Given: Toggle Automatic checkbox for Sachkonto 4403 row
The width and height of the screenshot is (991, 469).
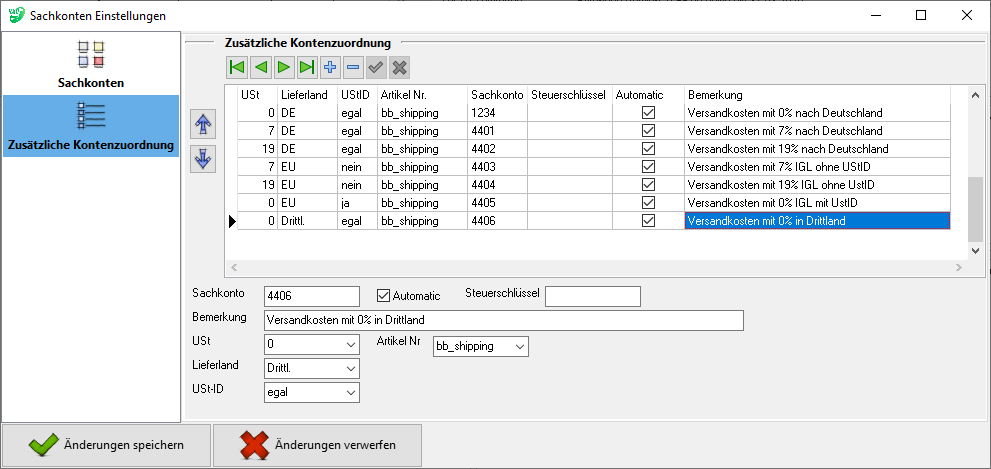Looking at the screenshot, I should coord(648,167).
